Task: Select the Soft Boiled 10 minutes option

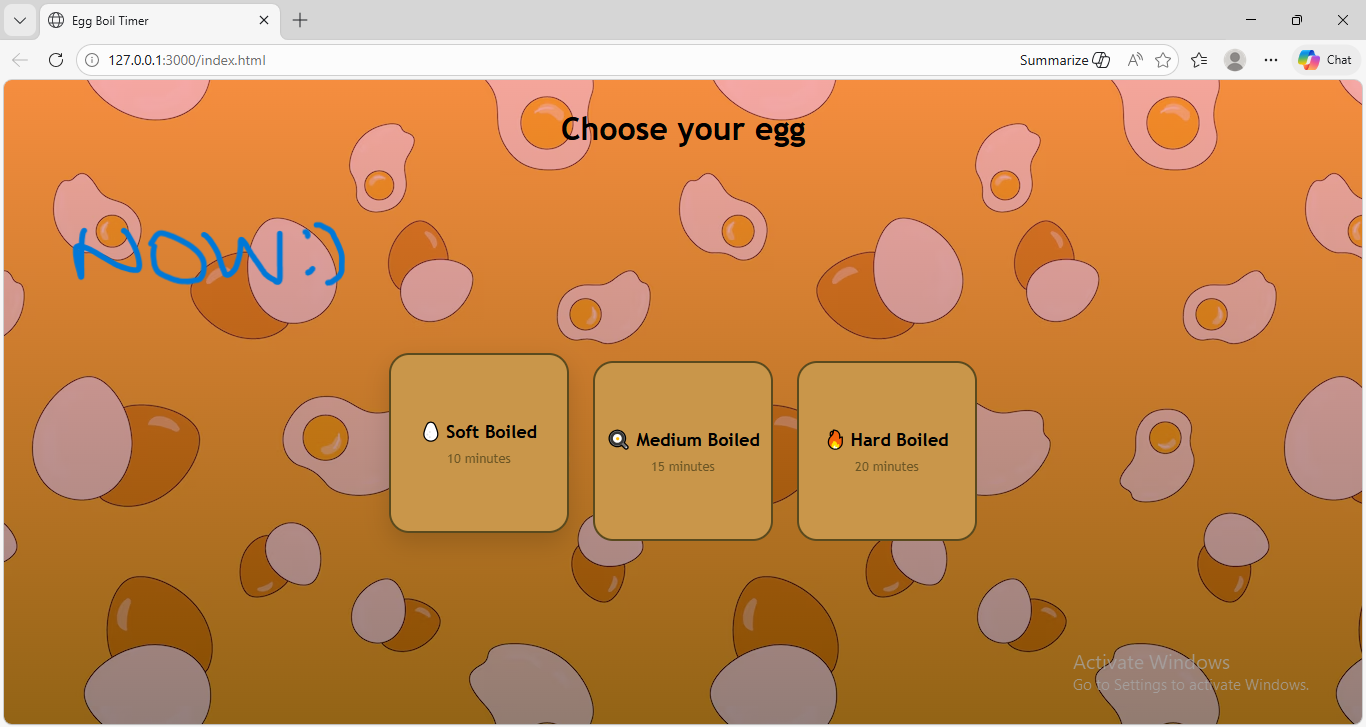Action: click(x=479, y=443)
